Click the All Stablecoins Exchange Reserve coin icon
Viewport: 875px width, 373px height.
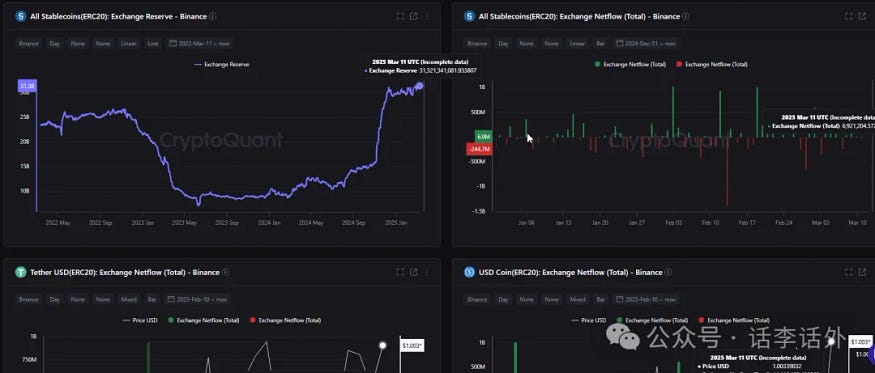pyautogui.click(x=21, y=16)
